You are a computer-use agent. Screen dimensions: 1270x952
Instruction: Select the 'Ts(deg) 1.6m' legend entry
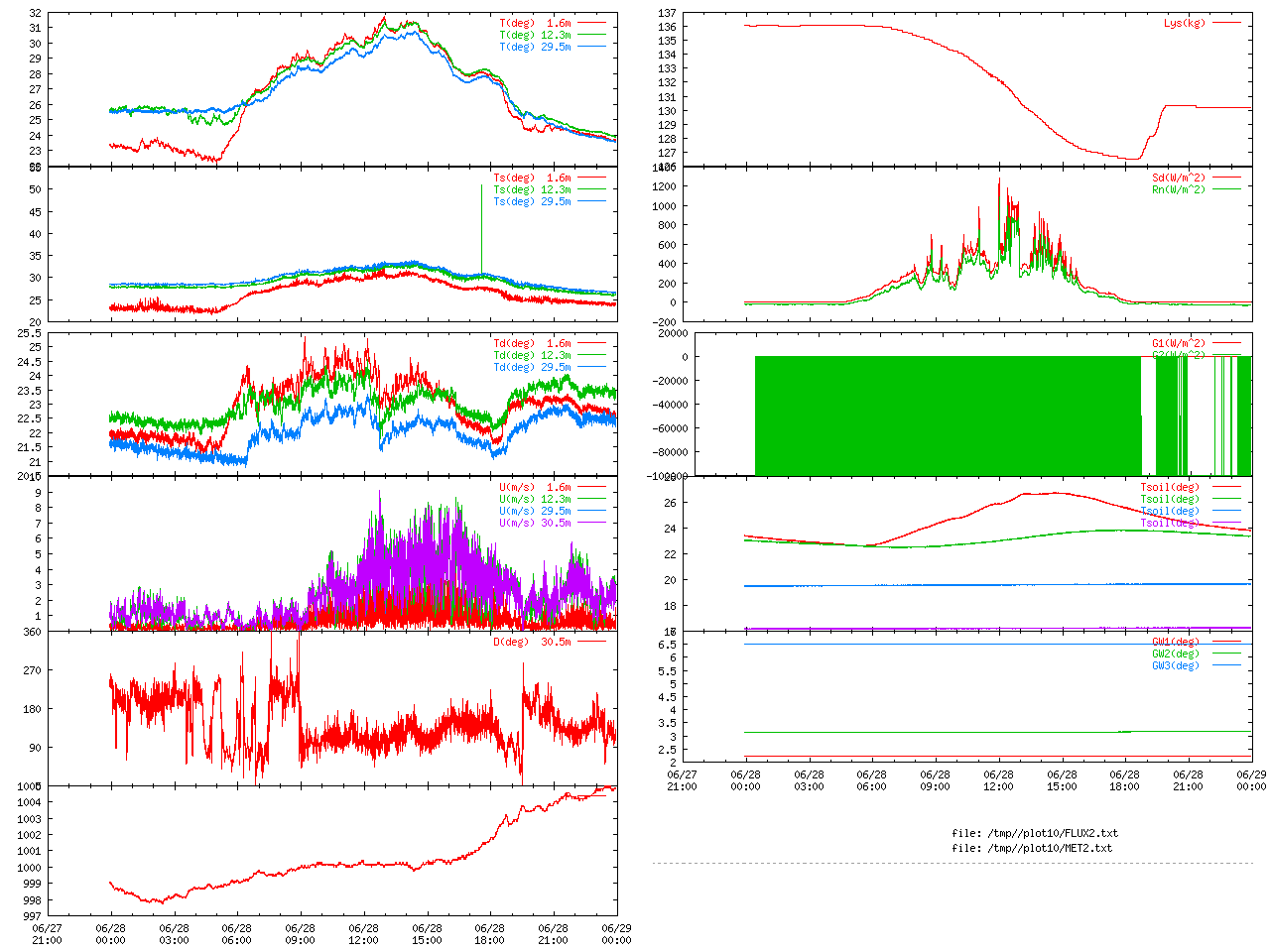(x=533, y=178)
